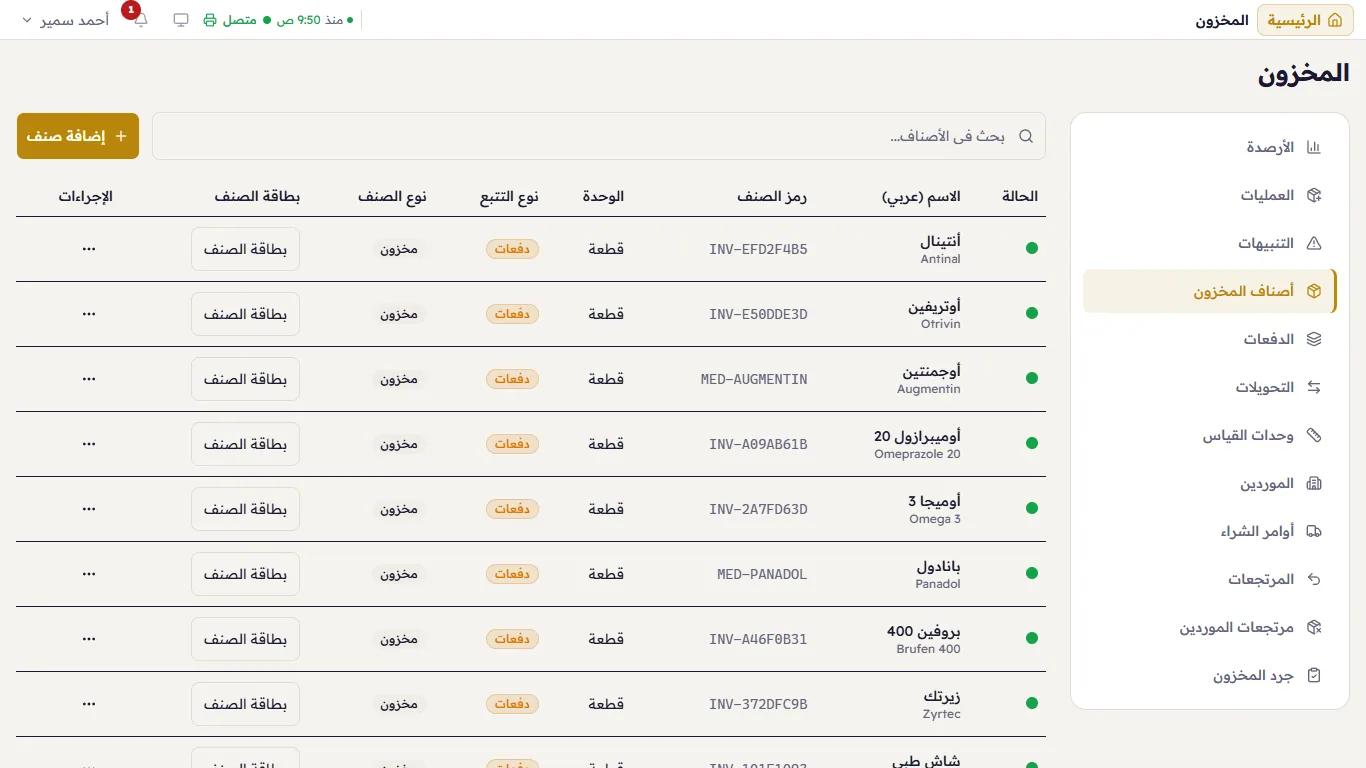
Task: Click item code MED-PANADOL
Action: [x=762, y=574]
